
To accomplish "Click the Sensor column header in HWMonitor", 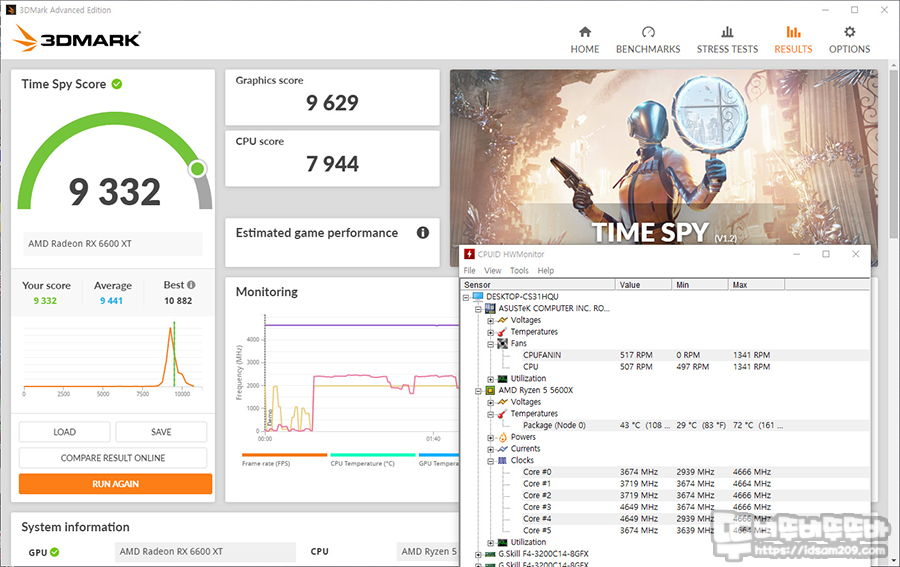I will coord(537,285).
